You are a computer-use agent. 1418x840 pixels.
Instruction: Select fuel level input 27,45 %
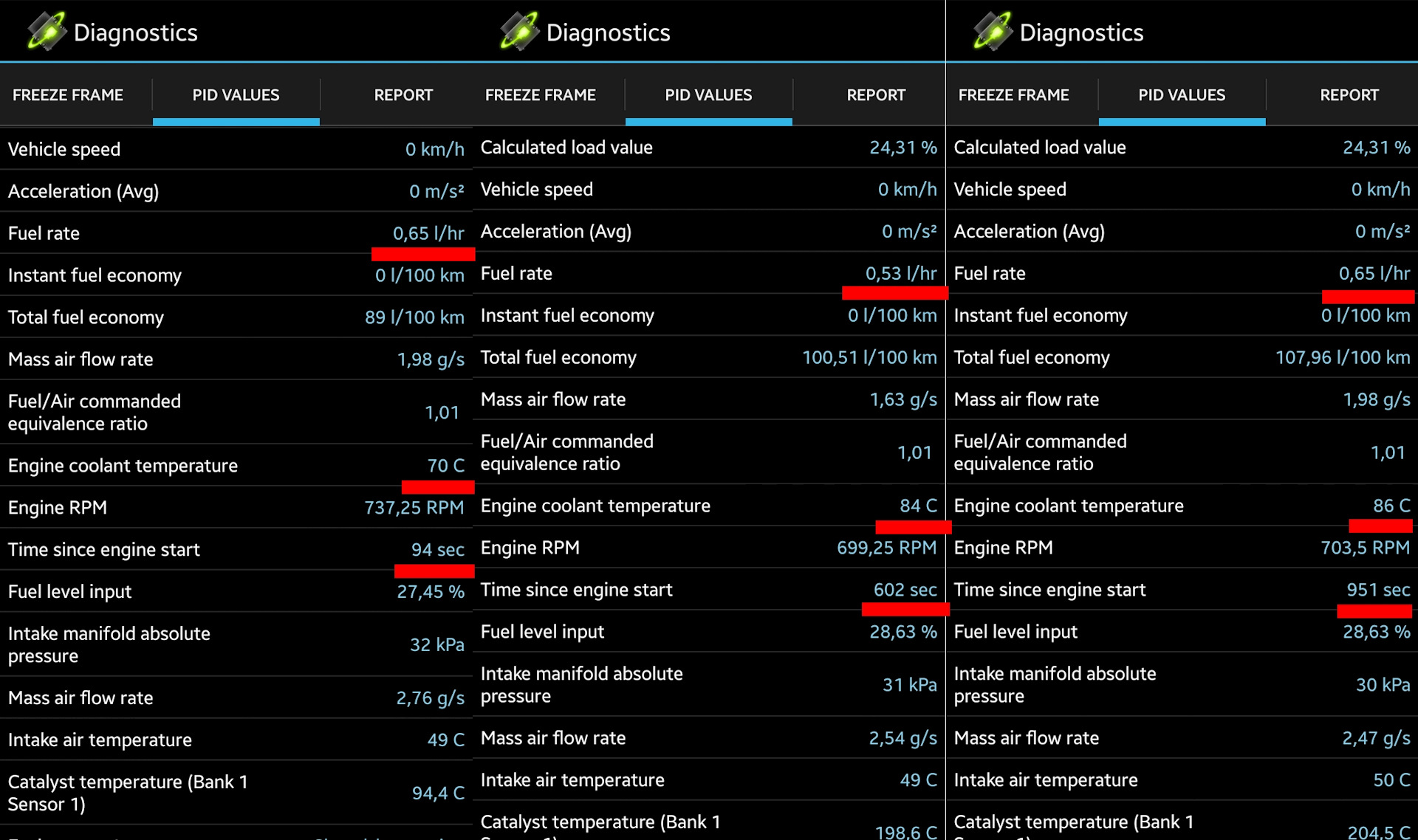(431, 592)
